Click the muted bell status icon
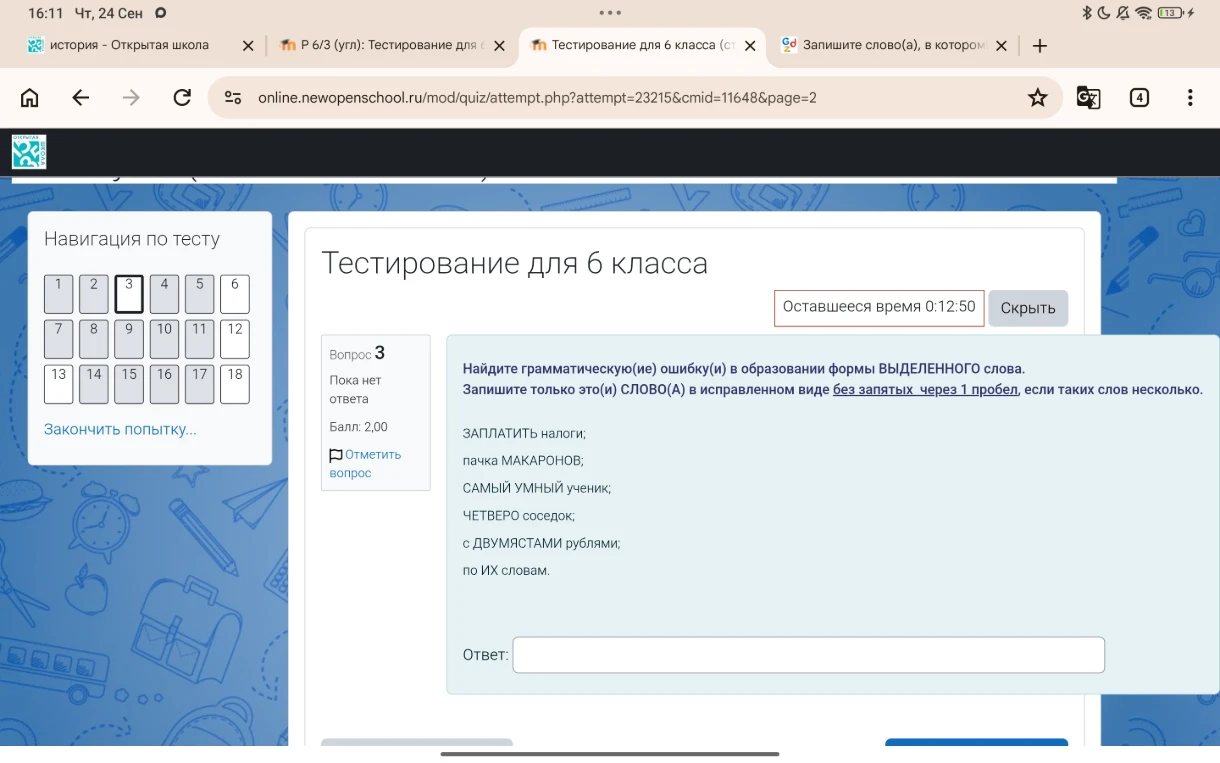The height and width of the screenshot is (763, 1220). point(1123,13)
